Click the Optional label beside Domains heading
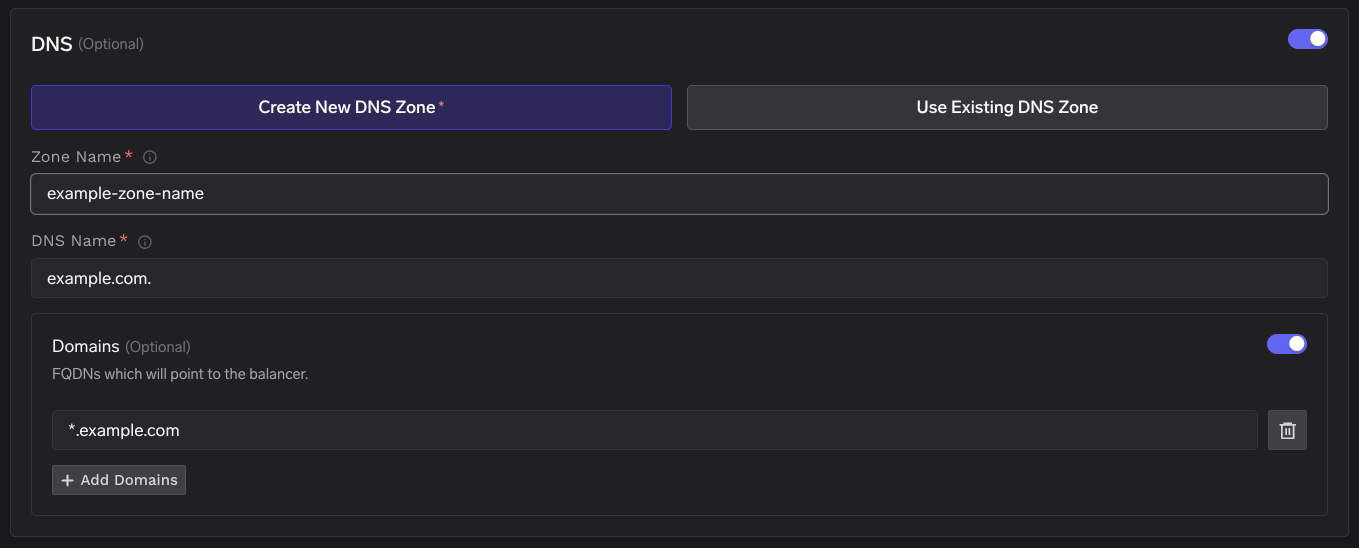 coord(158,347)
